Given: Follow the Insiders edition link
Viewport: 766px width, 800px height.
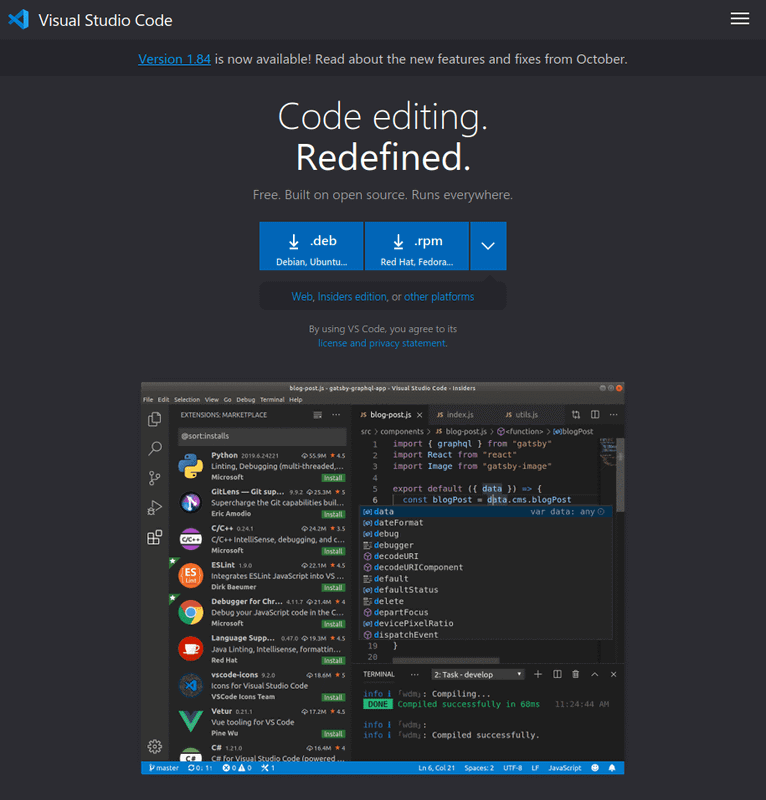Looking at the screenshot, I should coord(352,296).
